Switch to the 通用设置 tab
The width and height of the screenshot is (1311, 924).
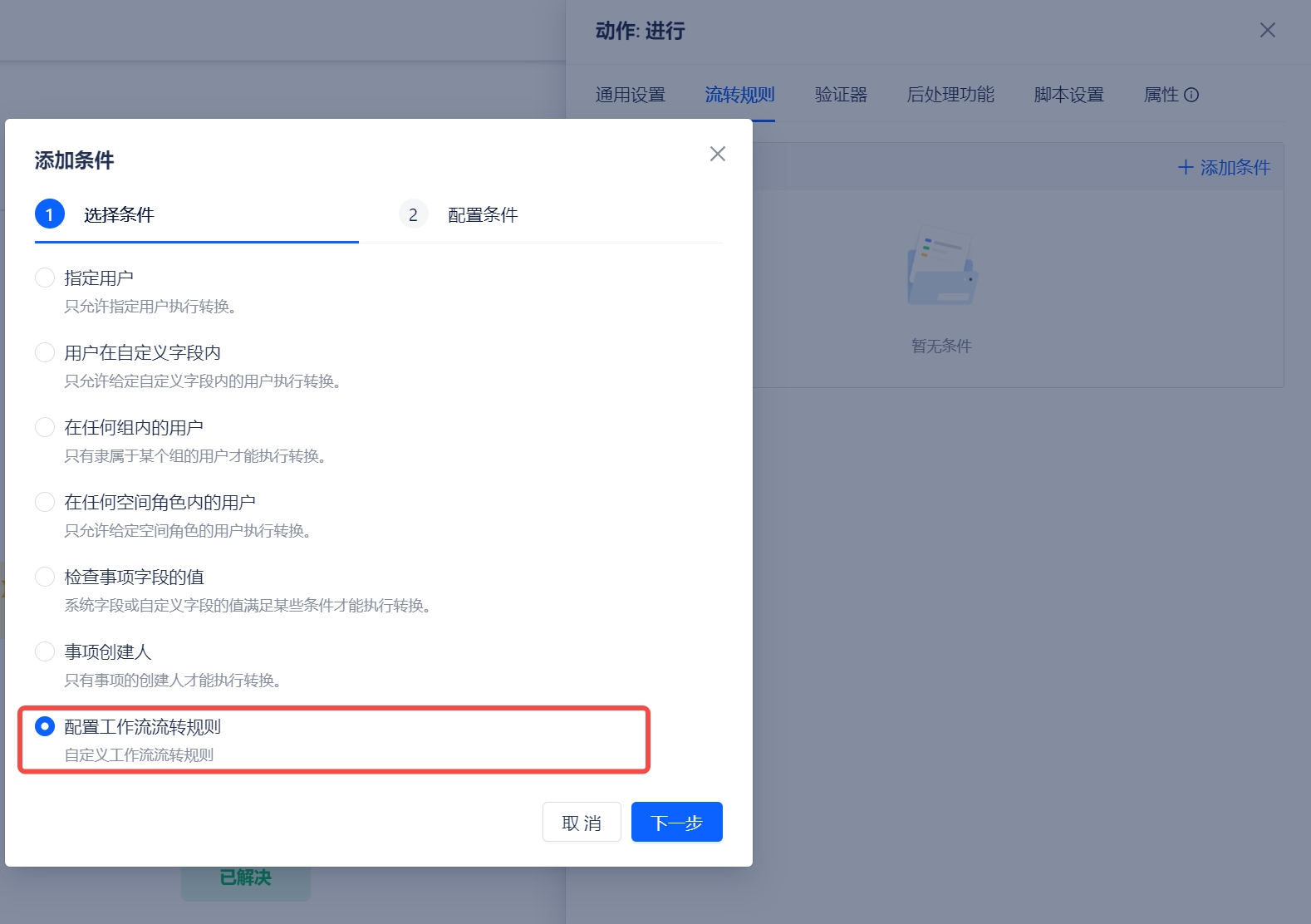630,95
